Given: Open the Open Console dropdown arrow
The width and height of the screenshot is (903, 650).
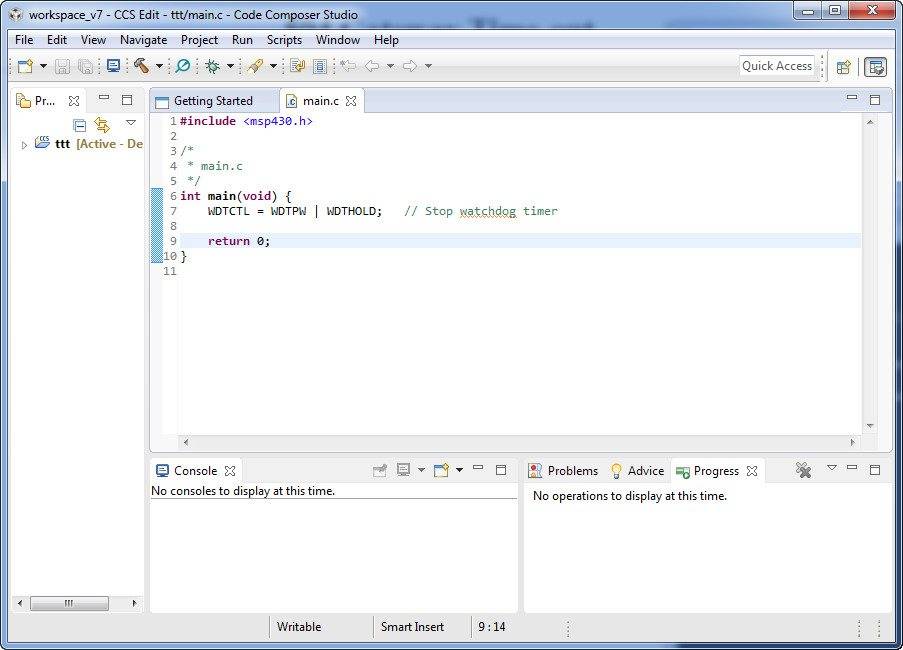Looking at the screenshot, I should [460, 470].
